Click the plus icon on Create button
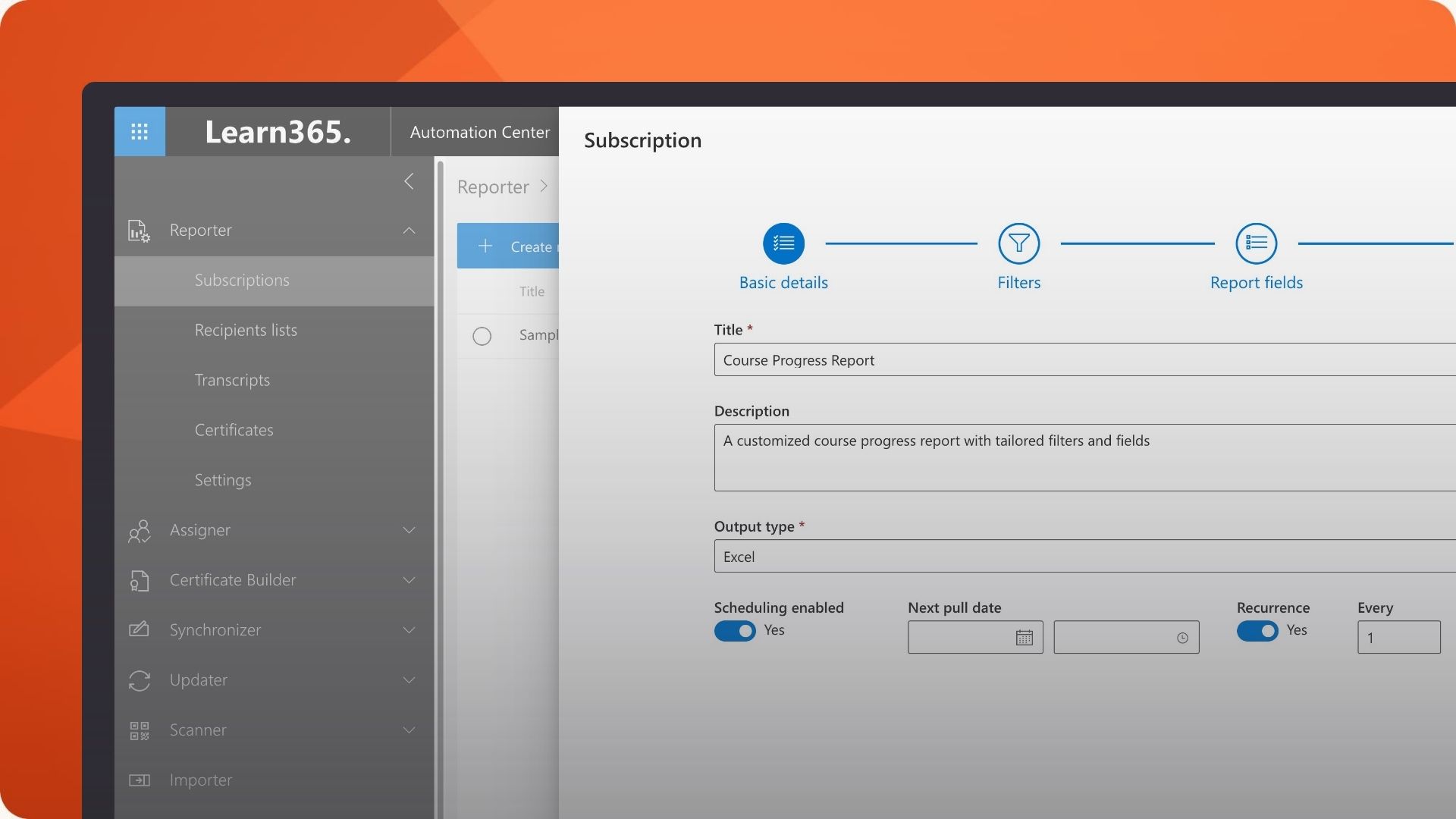Screen dimensions: 1456x819 click(x=485, y=246)
